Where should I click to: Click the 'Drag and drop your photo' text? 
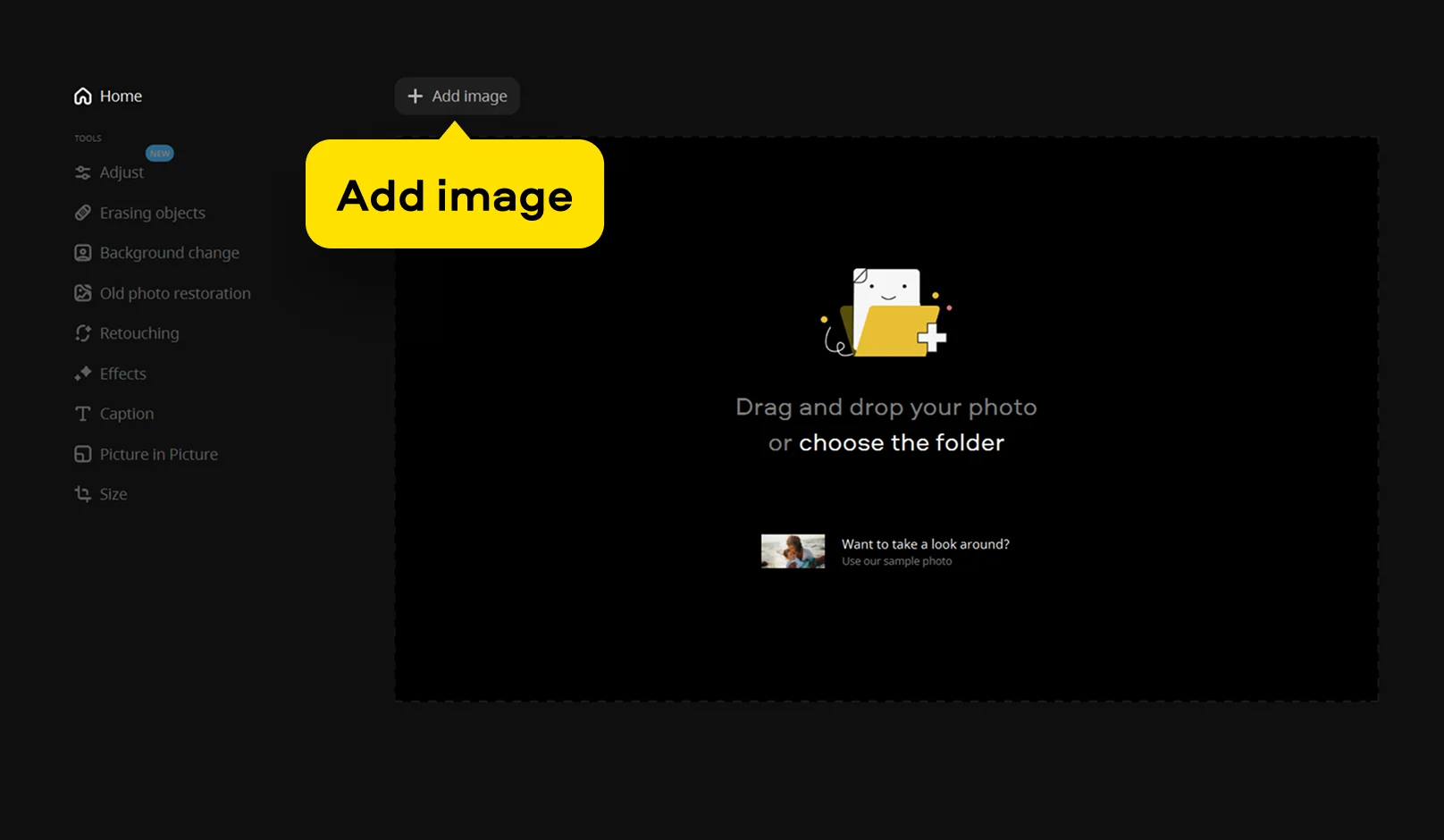(x=886, y=407)
